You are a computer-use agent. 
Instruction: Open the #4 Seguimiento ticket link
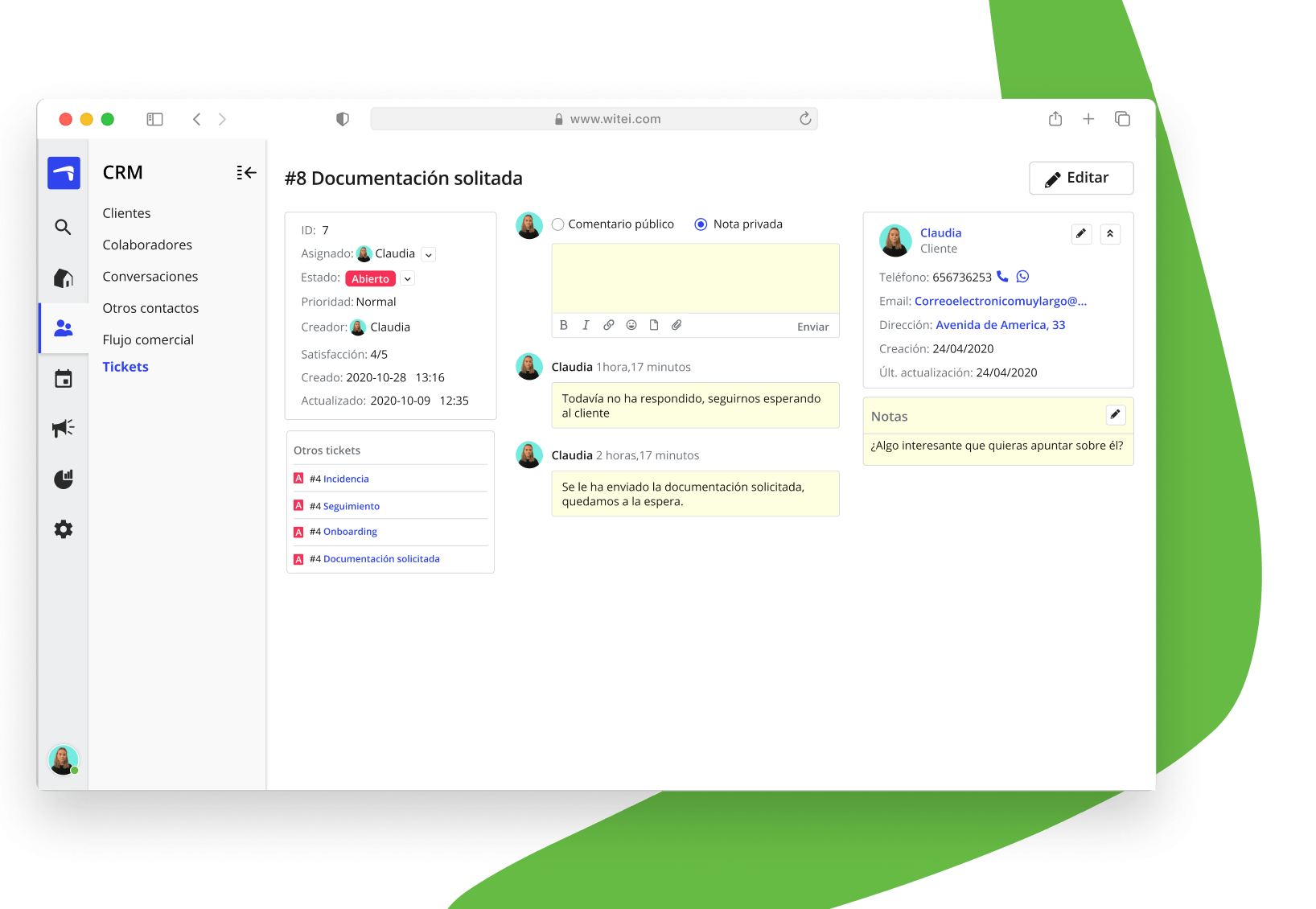(x=351, y=506)
